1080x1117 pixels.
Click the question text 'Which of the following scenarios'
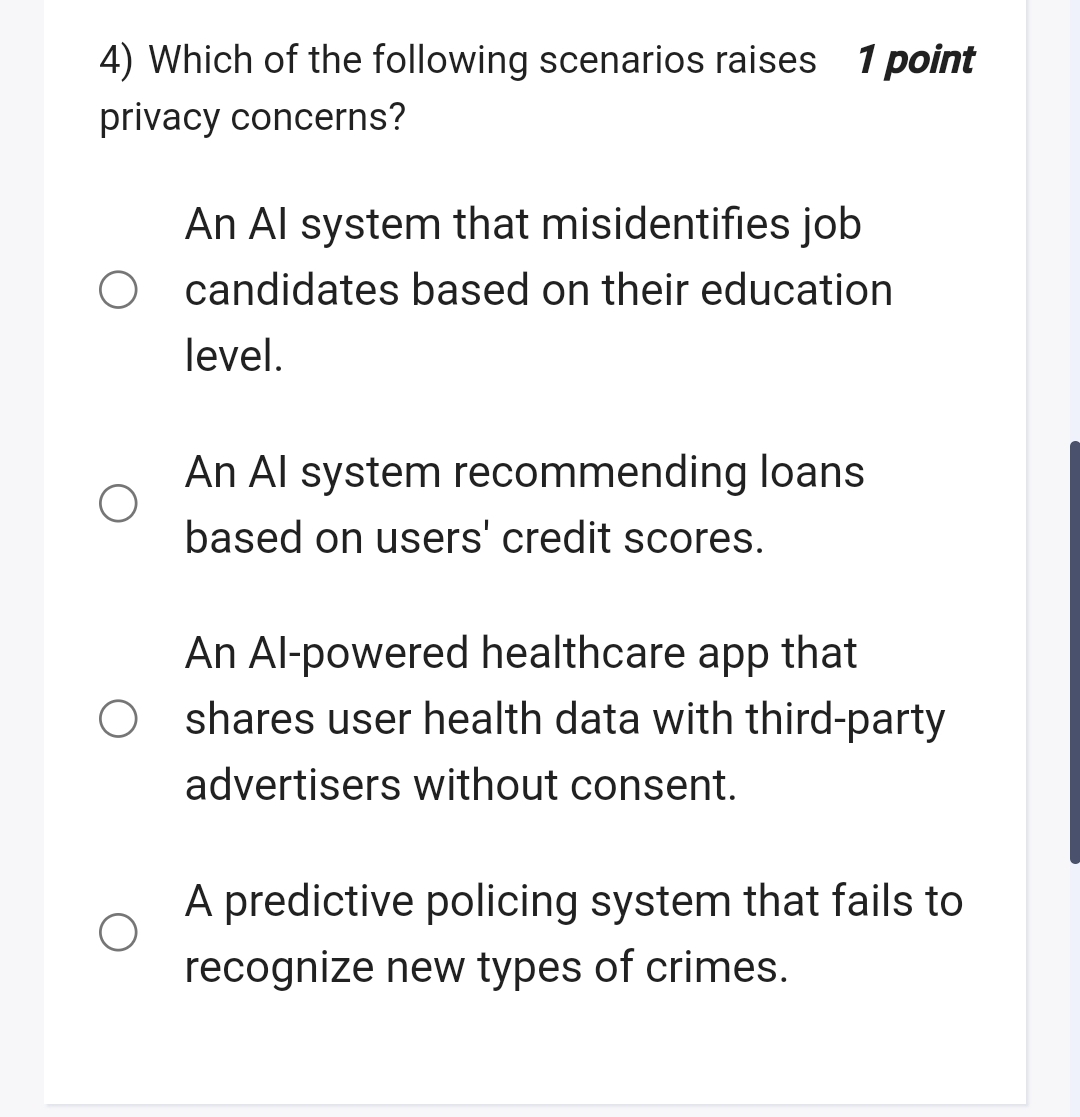pos(480,61)
